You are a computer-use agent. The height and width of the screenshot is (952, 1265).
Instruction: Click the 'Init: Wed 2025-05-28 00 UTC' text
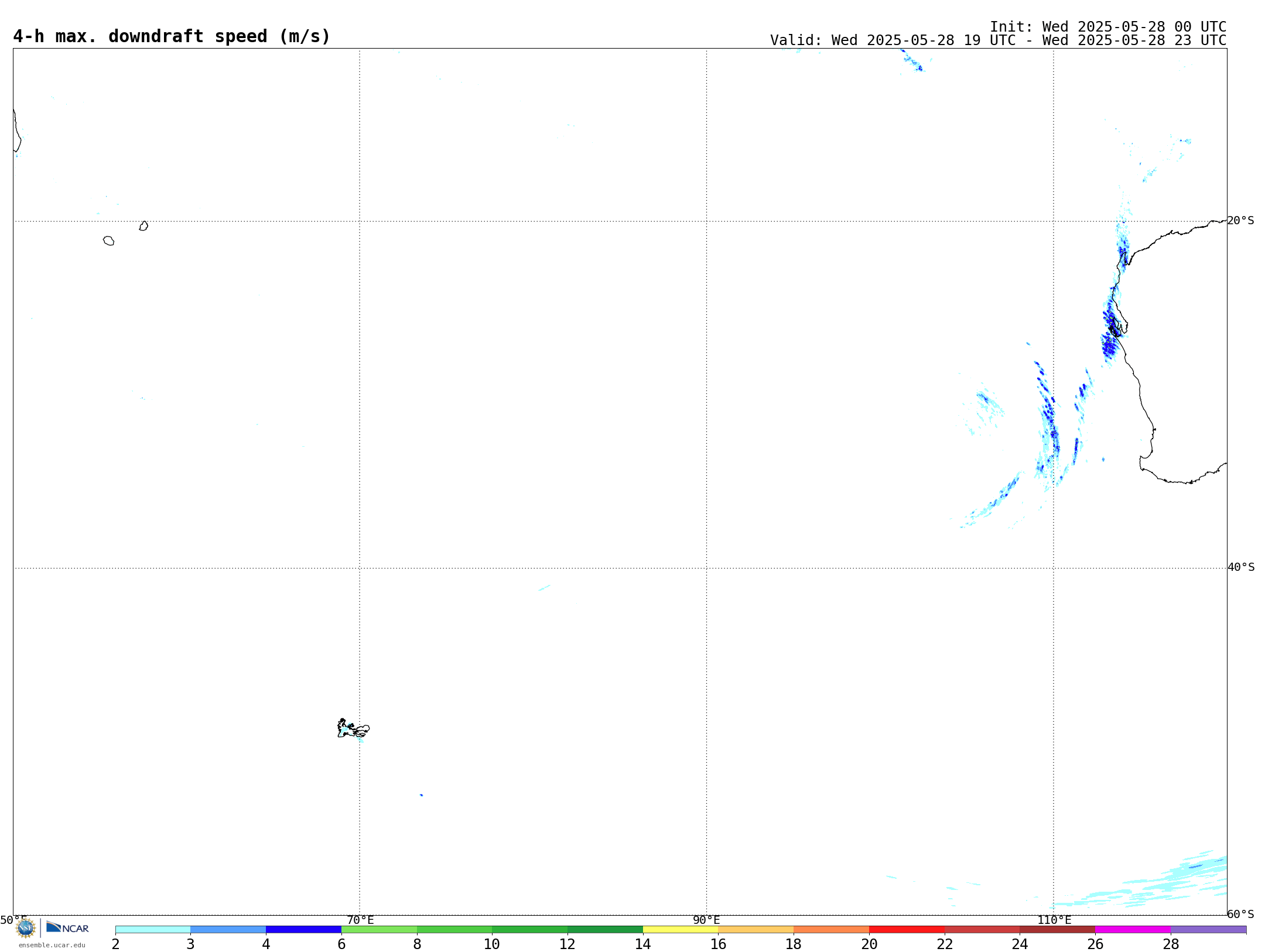click(1108, 27)
